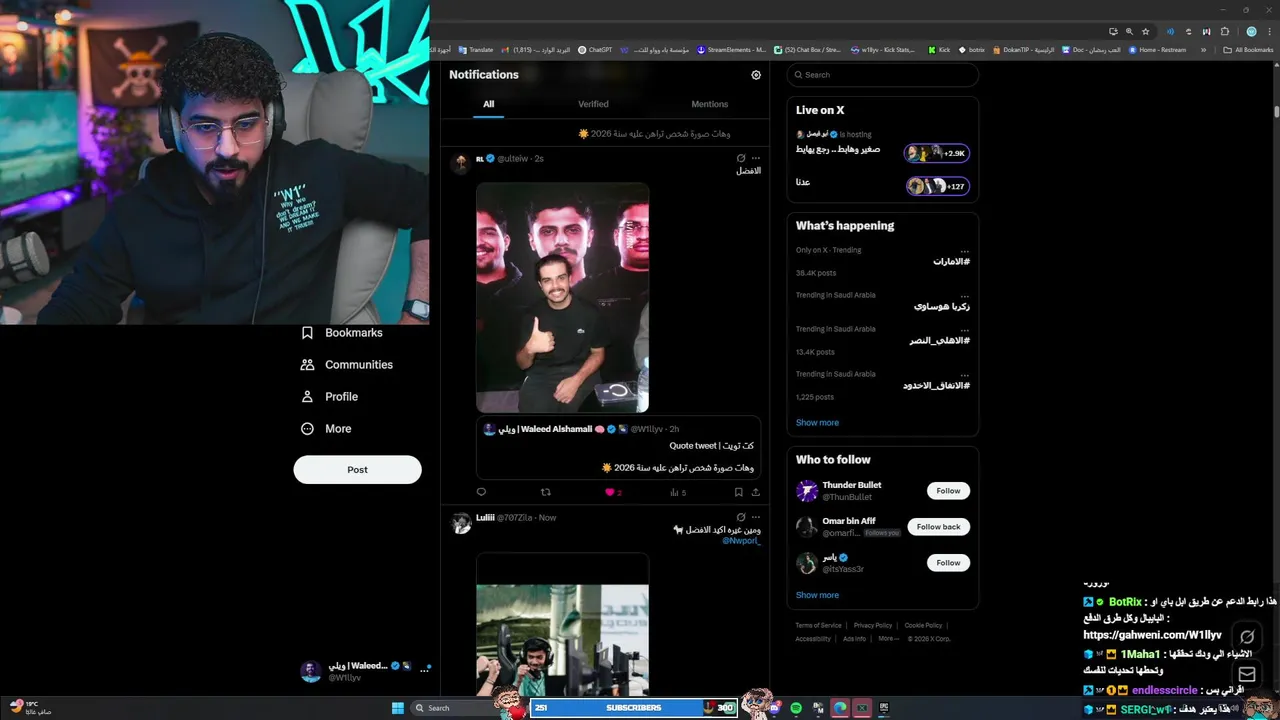Open Grok floating button at bottom right
This screenshot has width=1280, height=720.
(1247, 637)
